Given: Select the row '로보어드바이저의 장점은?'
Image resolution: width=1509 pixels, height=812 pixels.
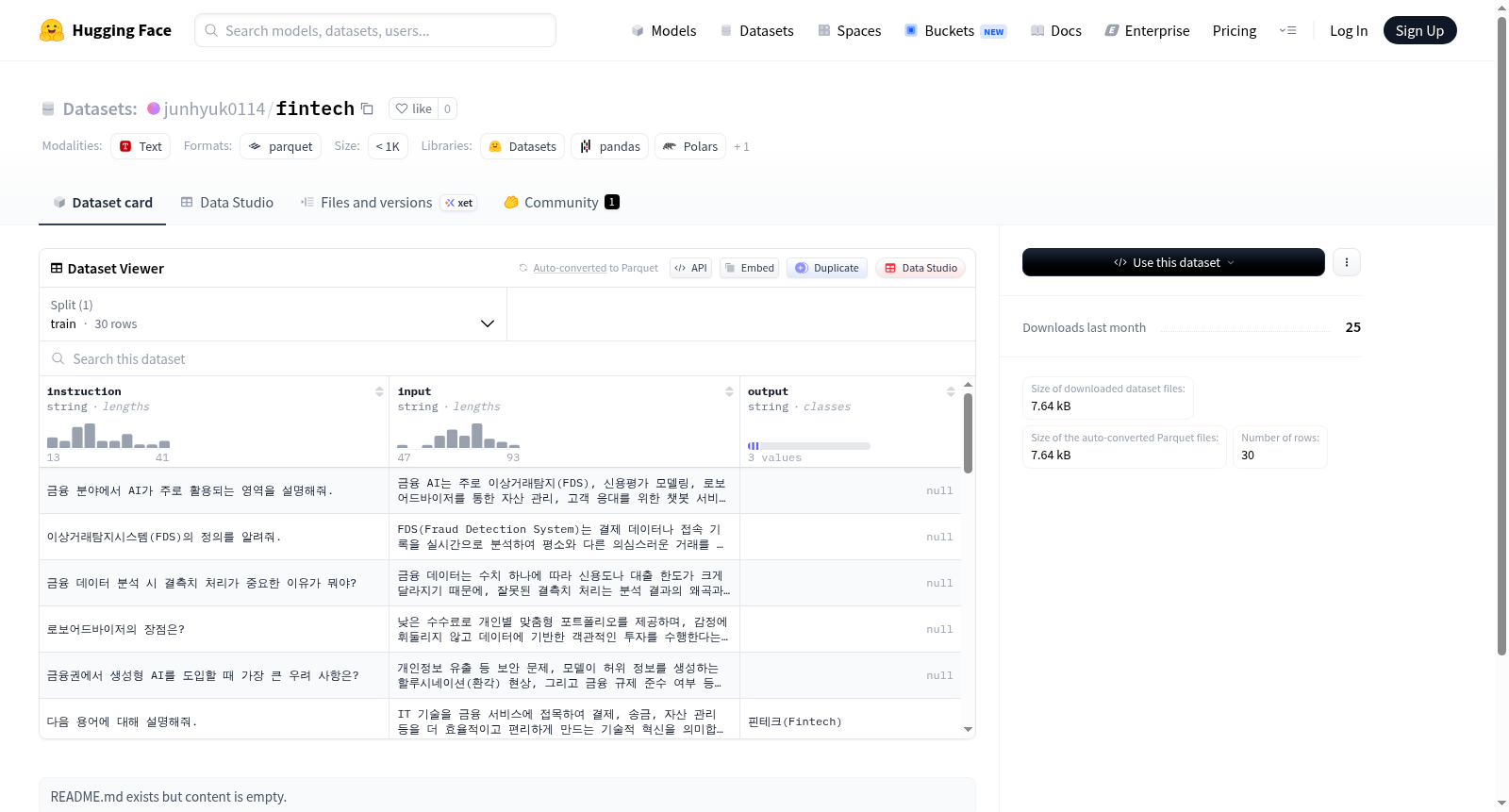Looking at the screenshot, I should click(500, 629).
